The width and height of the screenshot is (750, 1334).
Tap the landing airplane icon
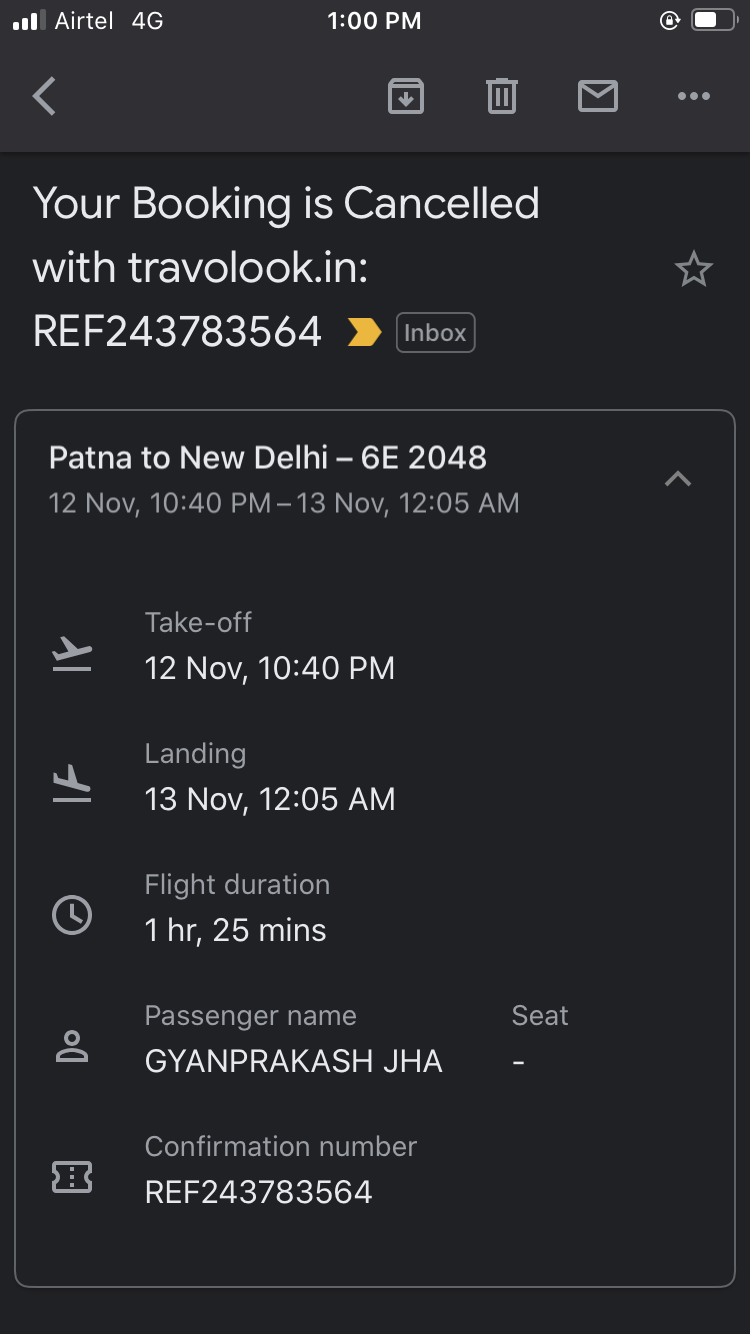pyautogui.click(x=72, y=784)
